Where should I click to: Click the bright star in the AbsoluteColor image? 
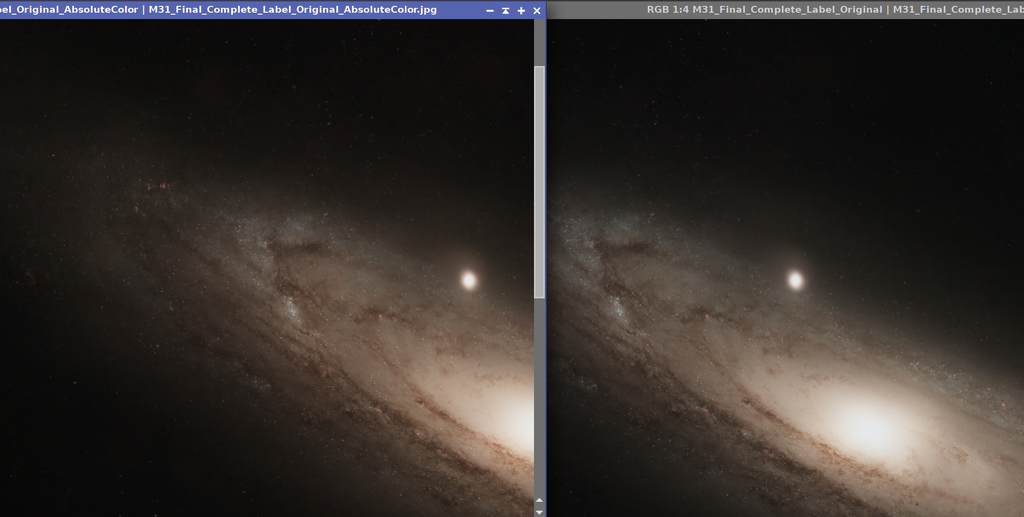click(469, 281)
